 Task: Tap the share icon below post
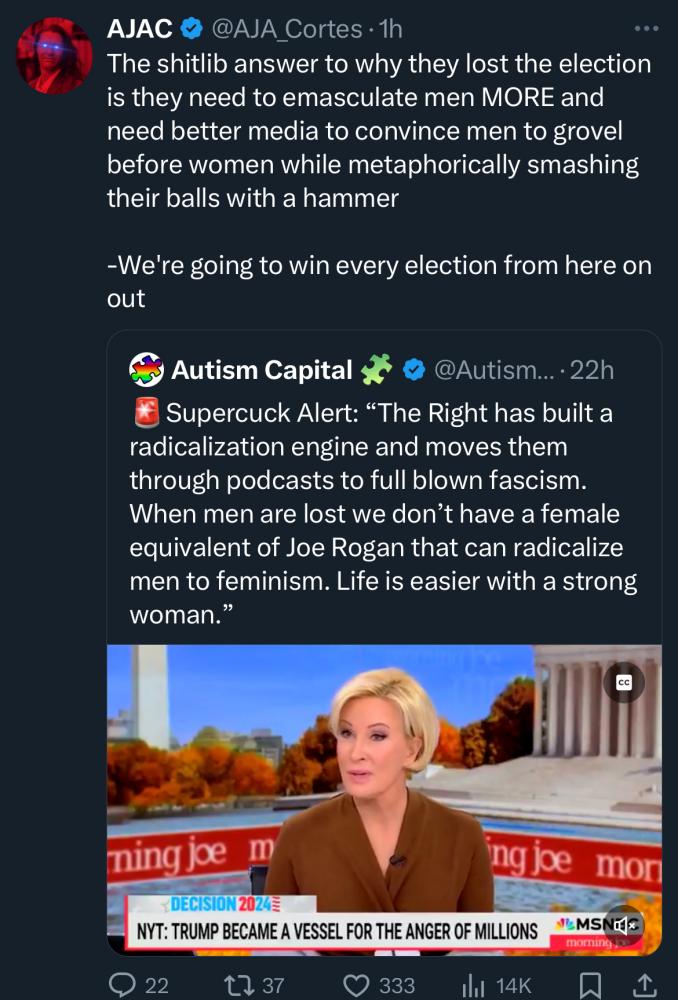click(x=645, y=985)
